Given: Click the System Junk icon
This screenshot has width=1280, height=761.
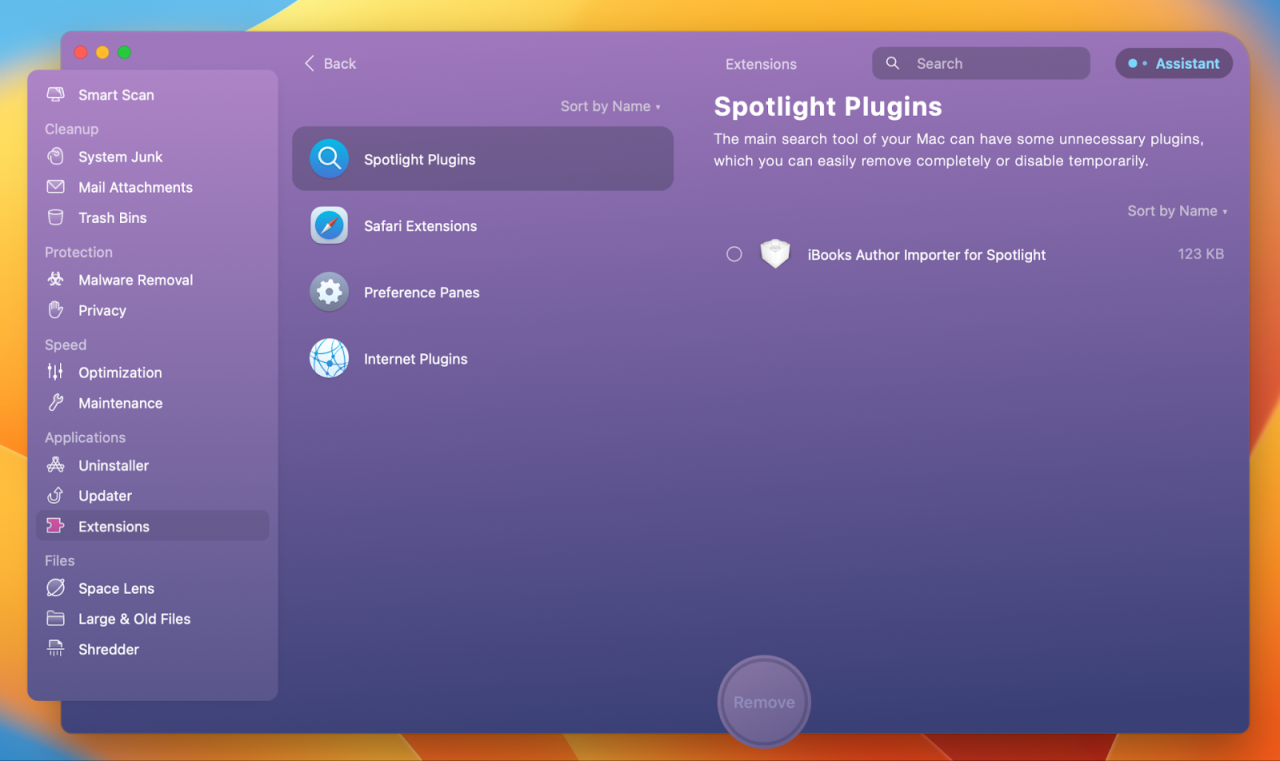Looking at the screenshot, I should [56, 157].
